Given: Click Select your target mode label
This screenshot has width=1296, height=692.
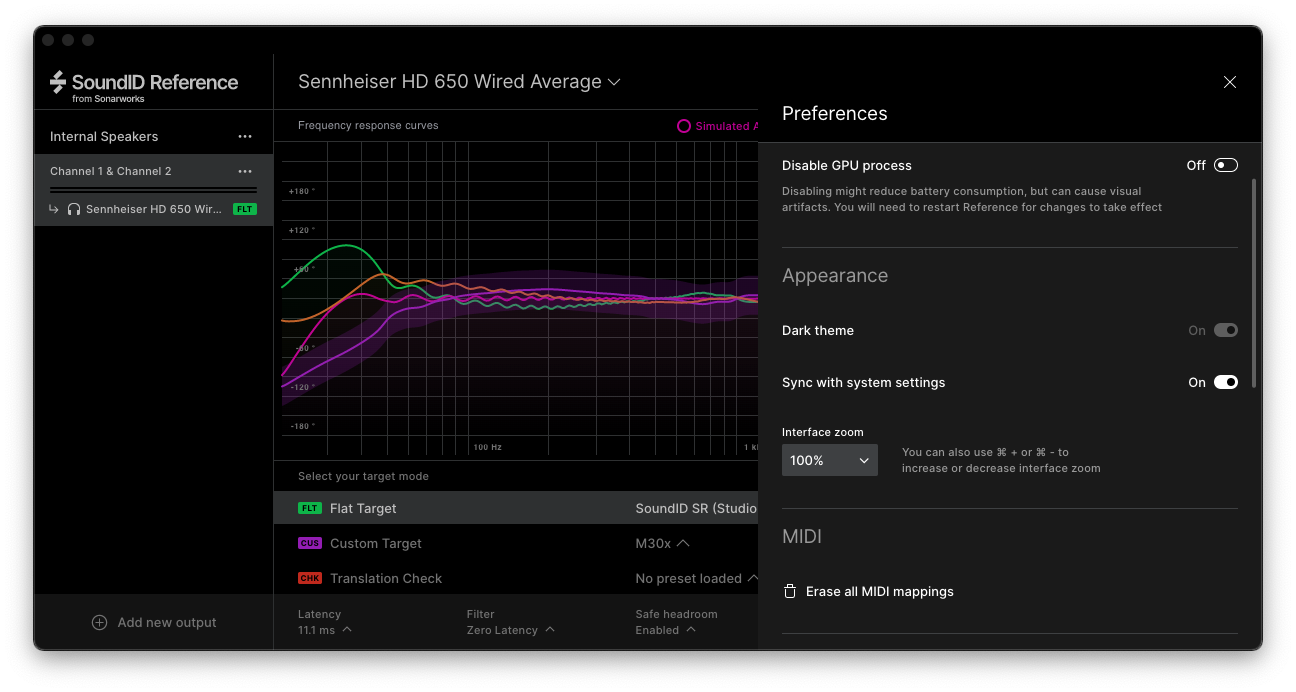Looking at the screenshot, I should 363,477.
